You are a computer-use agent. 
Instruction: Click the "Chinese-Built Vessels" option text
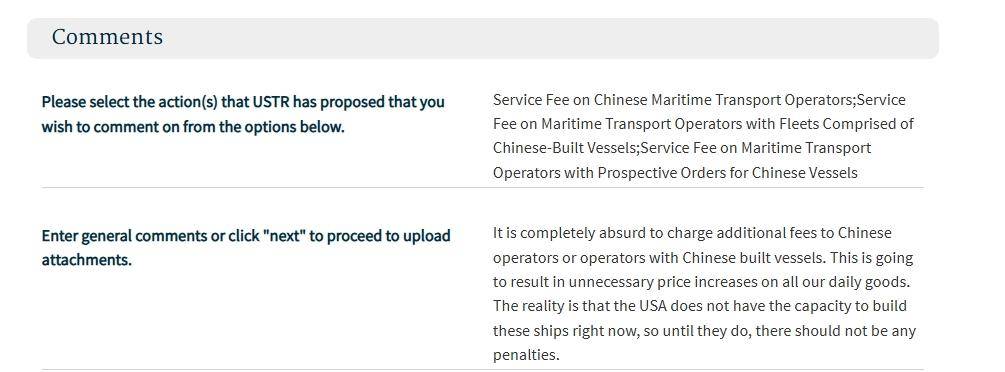(564, 148)
